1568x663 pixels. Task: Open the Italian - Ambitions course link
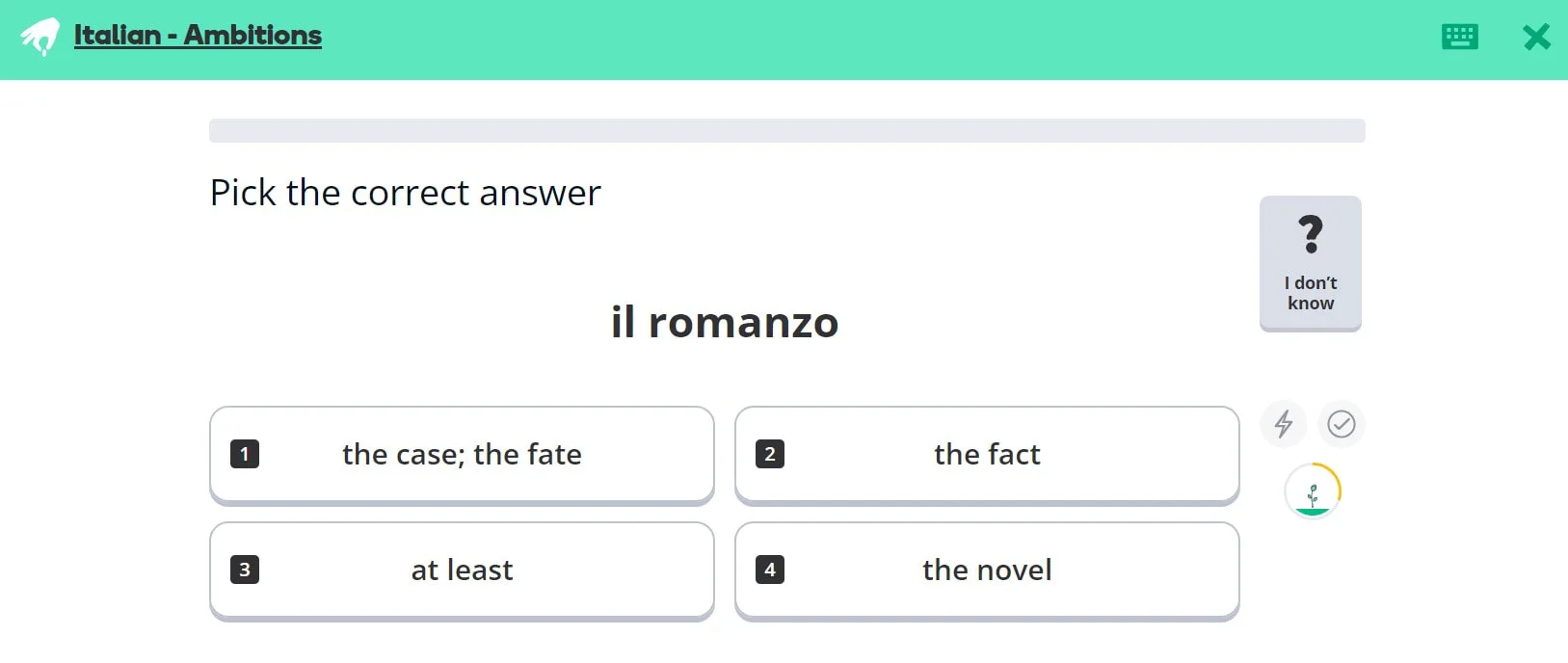point(198,36)
